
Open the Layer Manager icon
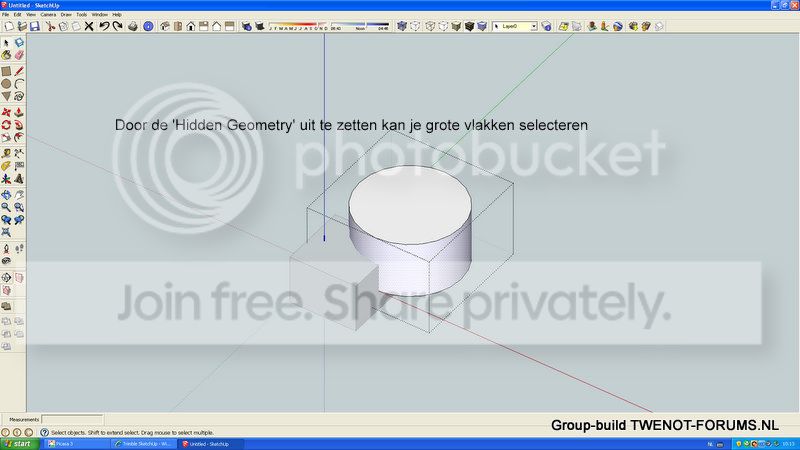click(x=546, y=26)
